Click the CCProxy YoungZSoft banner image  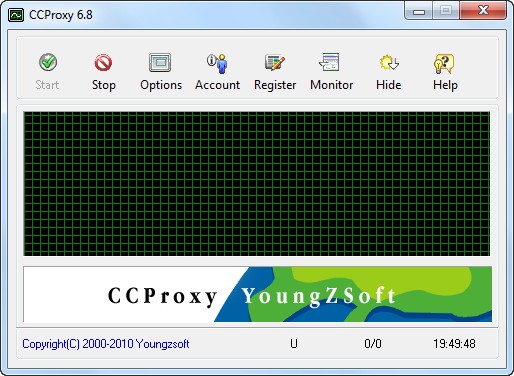pos(257,294)
